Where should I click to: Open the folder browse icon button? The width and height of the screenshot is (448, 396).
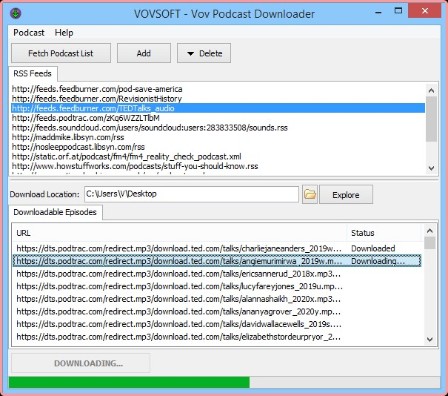click(x=310, y=194)
